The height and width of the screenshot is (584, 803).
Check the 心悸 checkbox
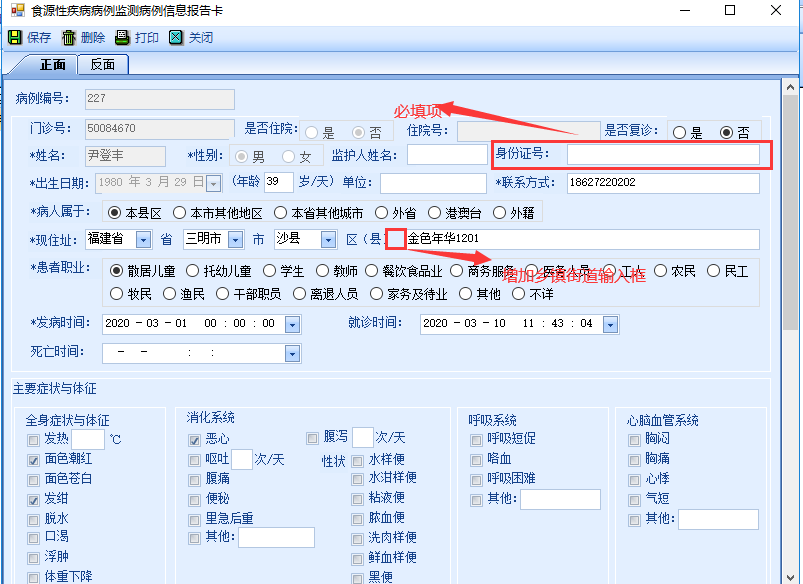(x=635, y=480)
